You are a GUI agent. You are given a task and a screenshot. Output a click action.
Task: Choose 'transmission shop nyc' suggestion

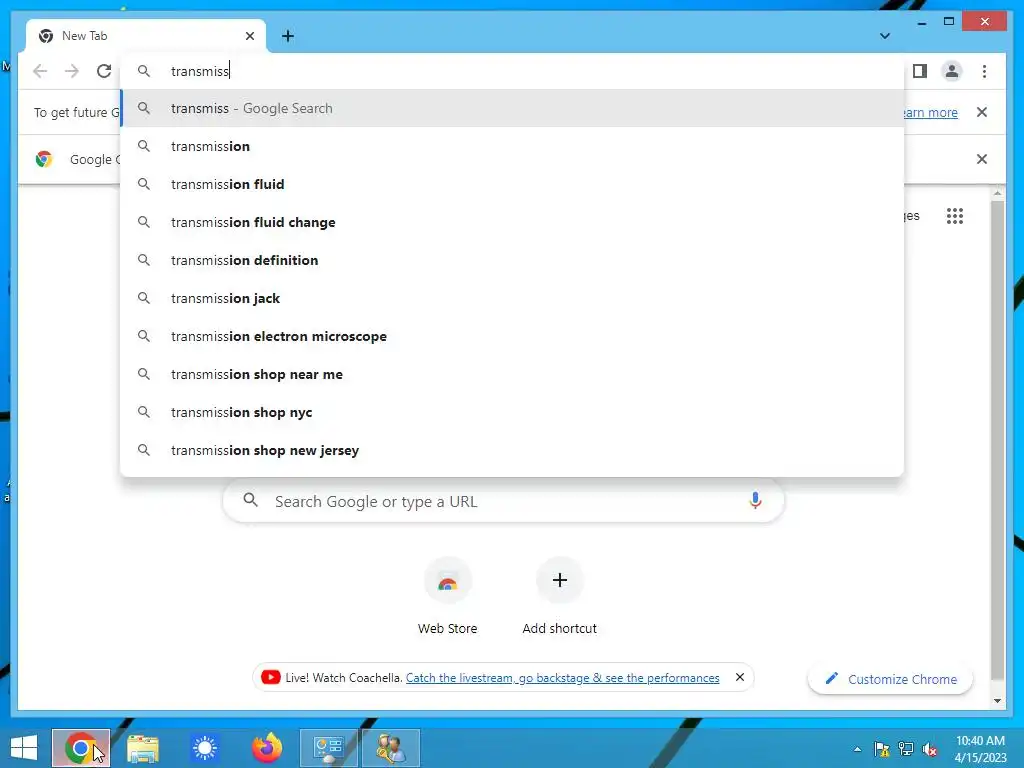(512, 412)
